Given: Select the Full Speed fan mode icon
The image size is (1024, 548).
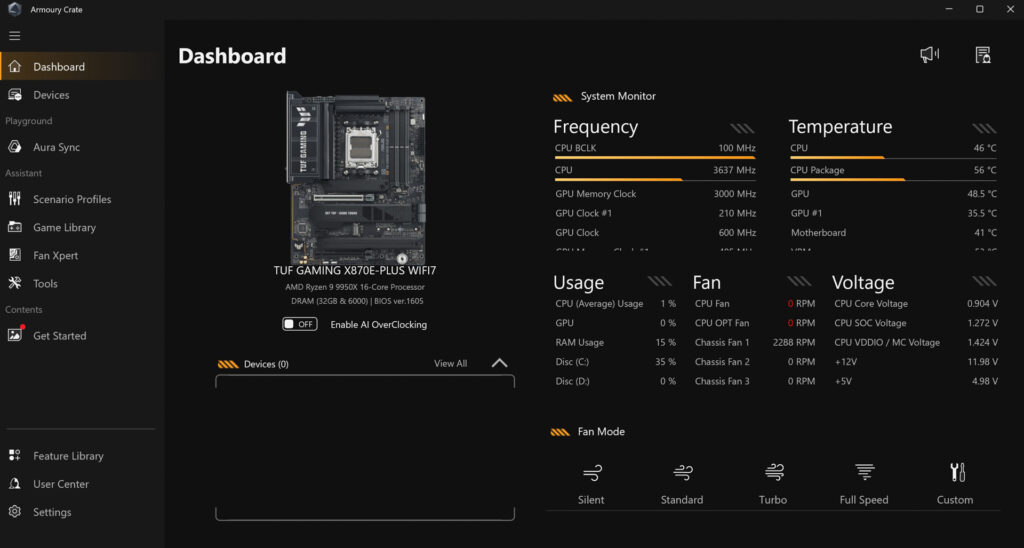Looking at the screenshot, I should click(865, 472).
